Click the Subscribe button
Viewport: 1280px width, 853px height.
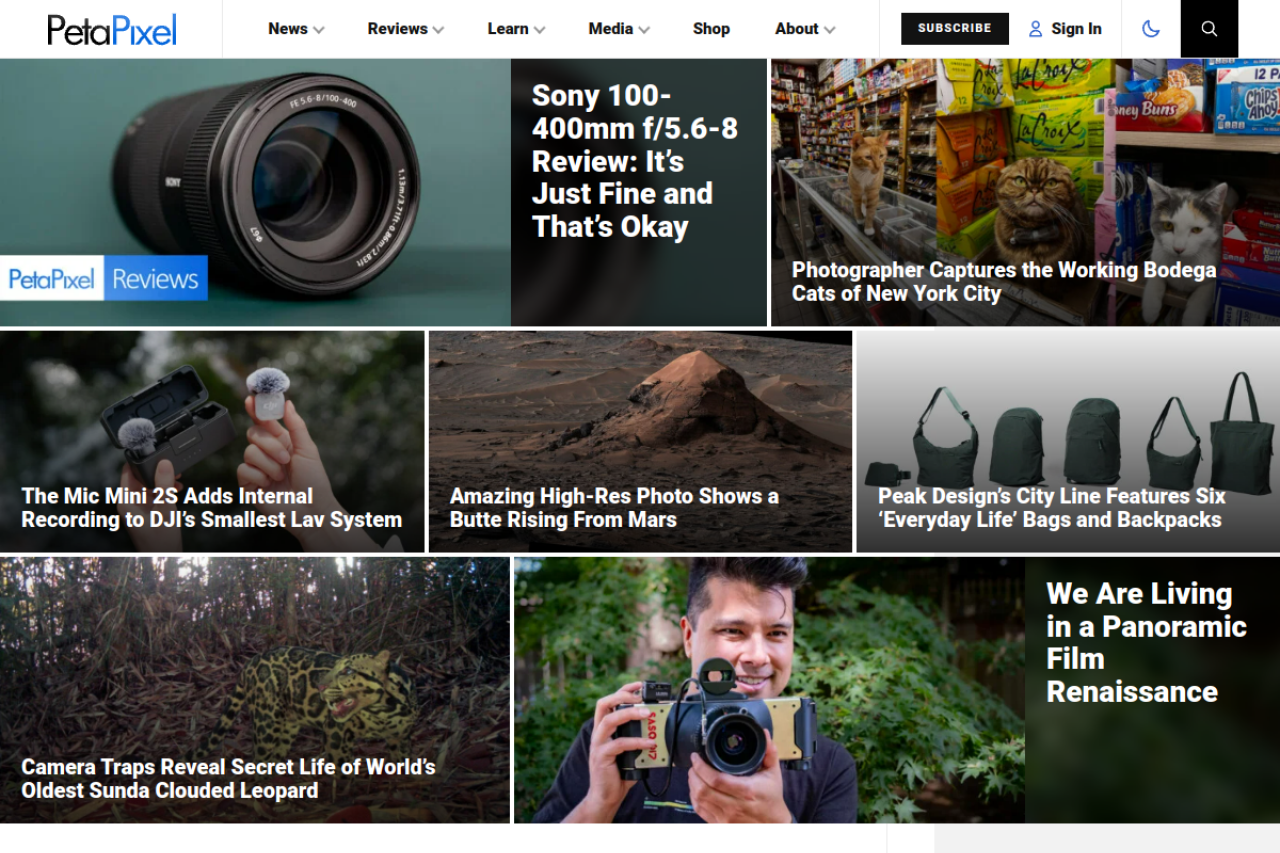[955, 29]
